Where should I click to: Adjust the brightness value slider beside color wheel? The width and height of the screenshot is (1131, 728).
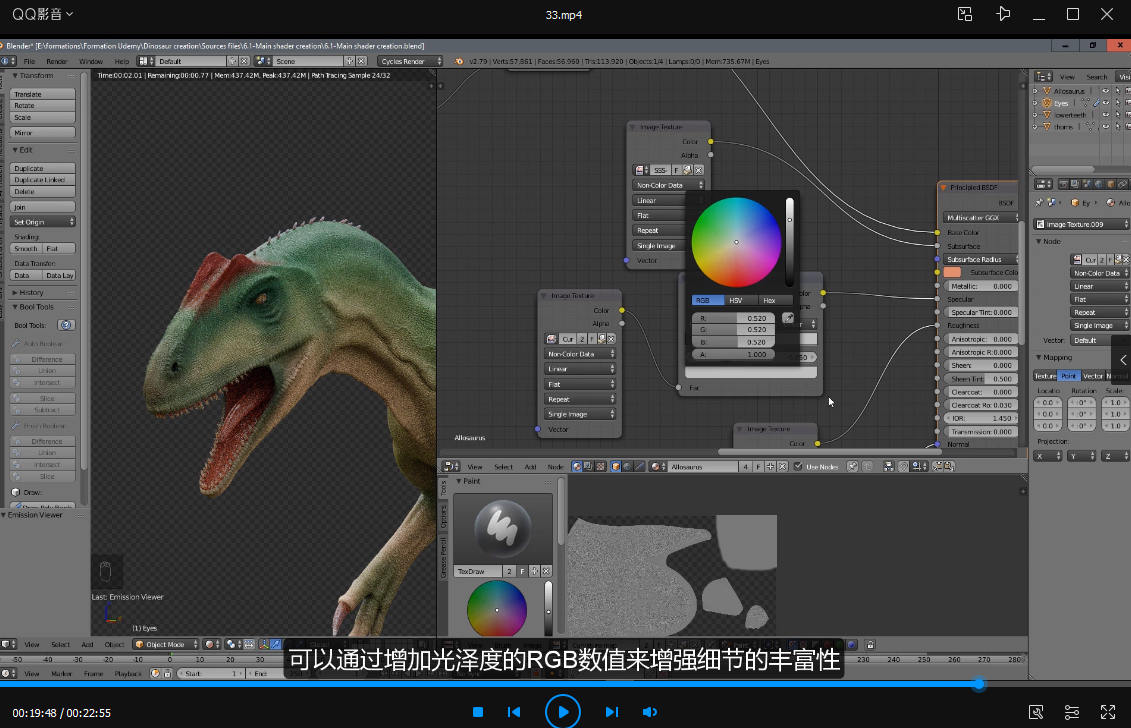[789, 241]
